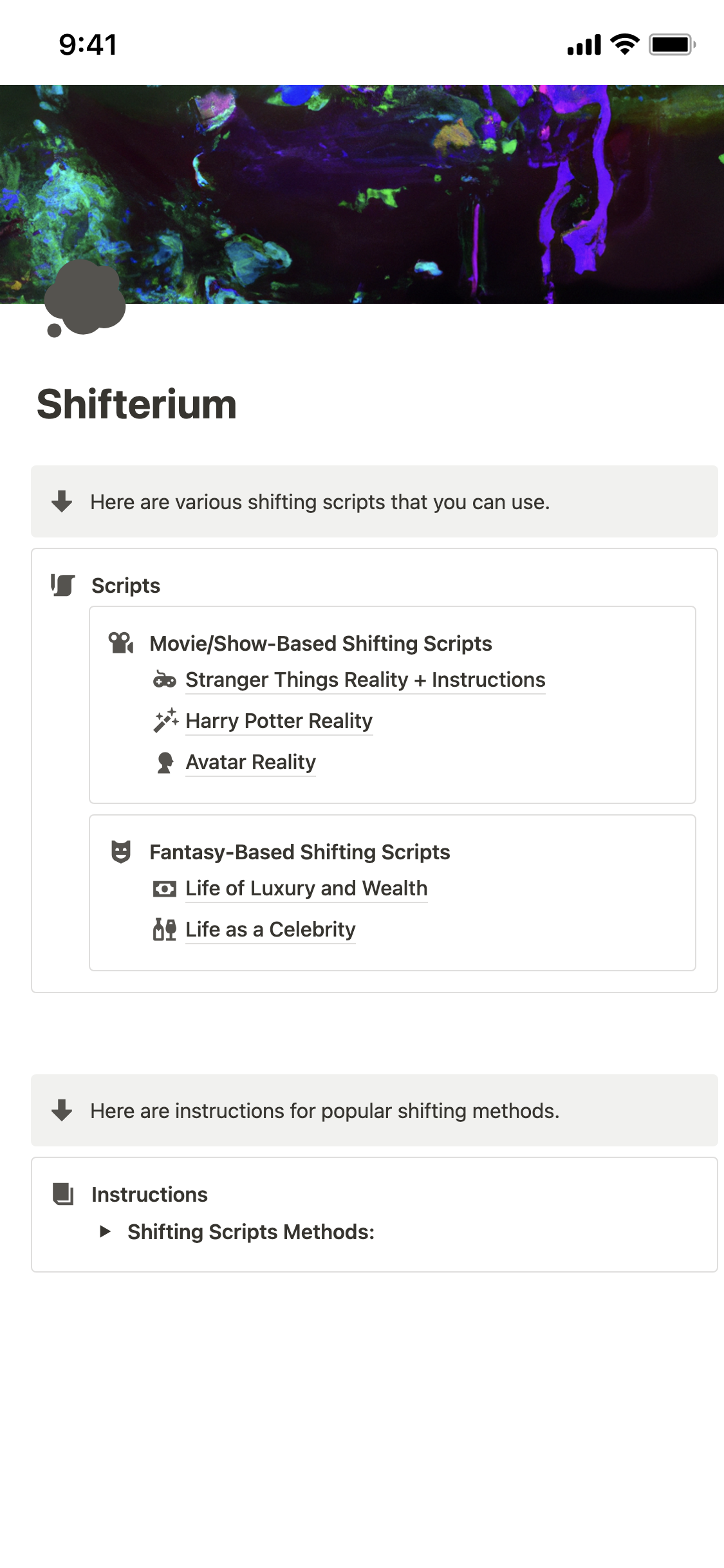Click the money bill icon
Viewport: 724px width, 1568px height.
tap(165, 889)
